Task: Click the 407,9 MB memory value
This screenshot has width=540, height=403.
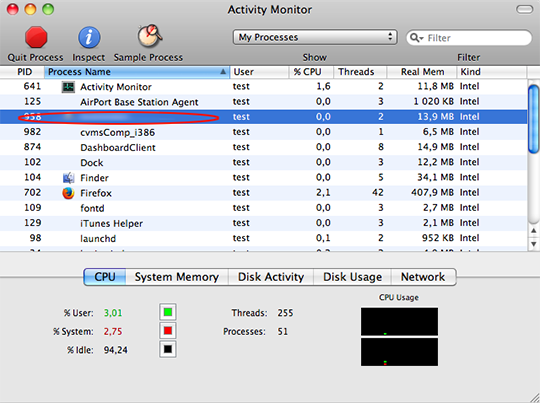Action: (x=432, y=192)
